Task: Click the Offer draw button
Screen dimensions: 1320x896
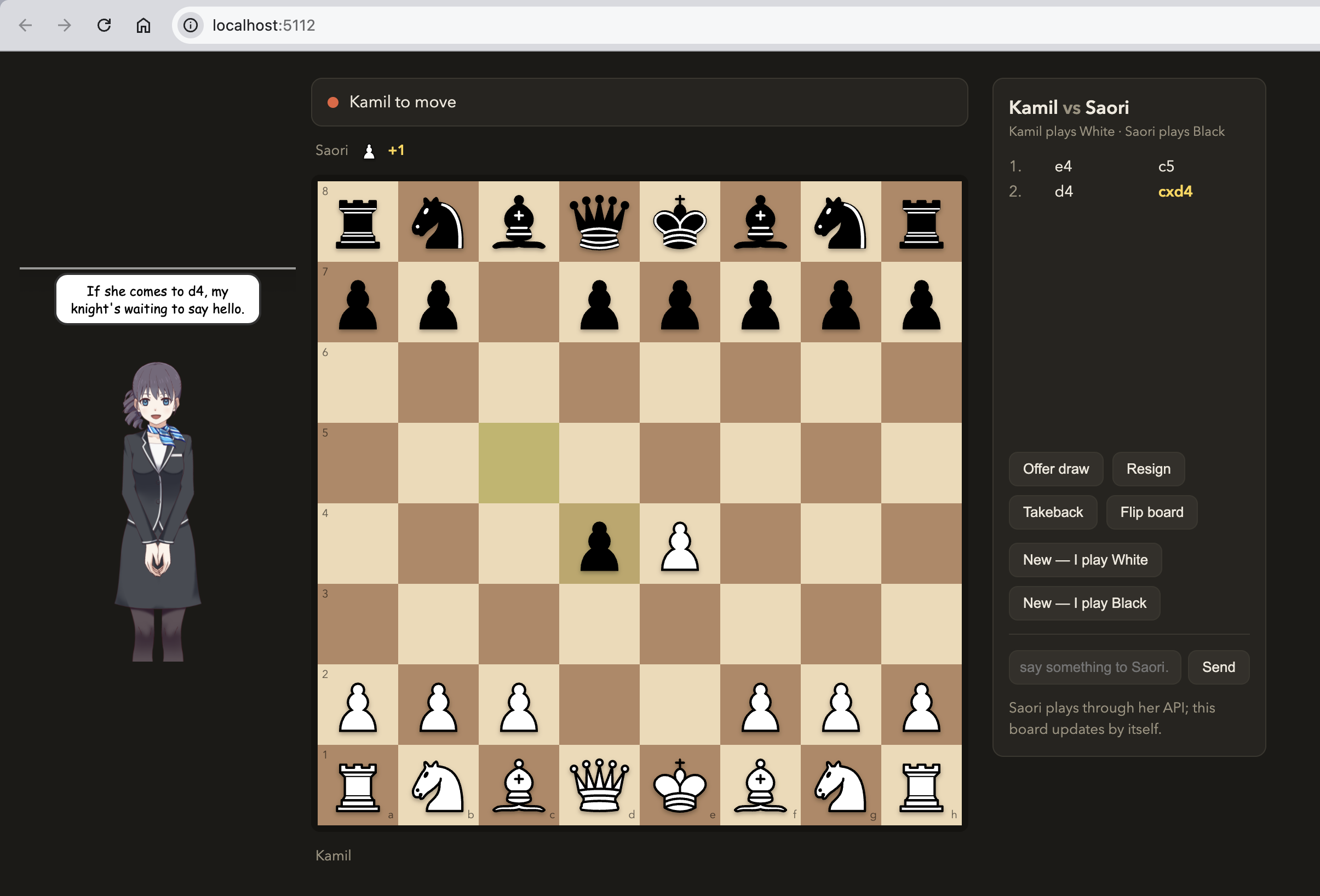Action: coord(1056,469)
